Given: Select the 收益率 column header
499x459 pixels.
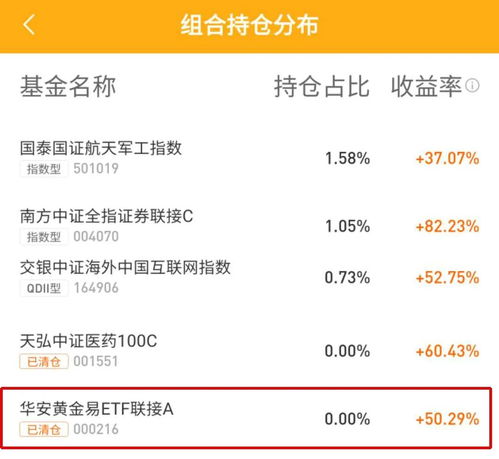Looking at the screenshot, I should coord(426,86).
